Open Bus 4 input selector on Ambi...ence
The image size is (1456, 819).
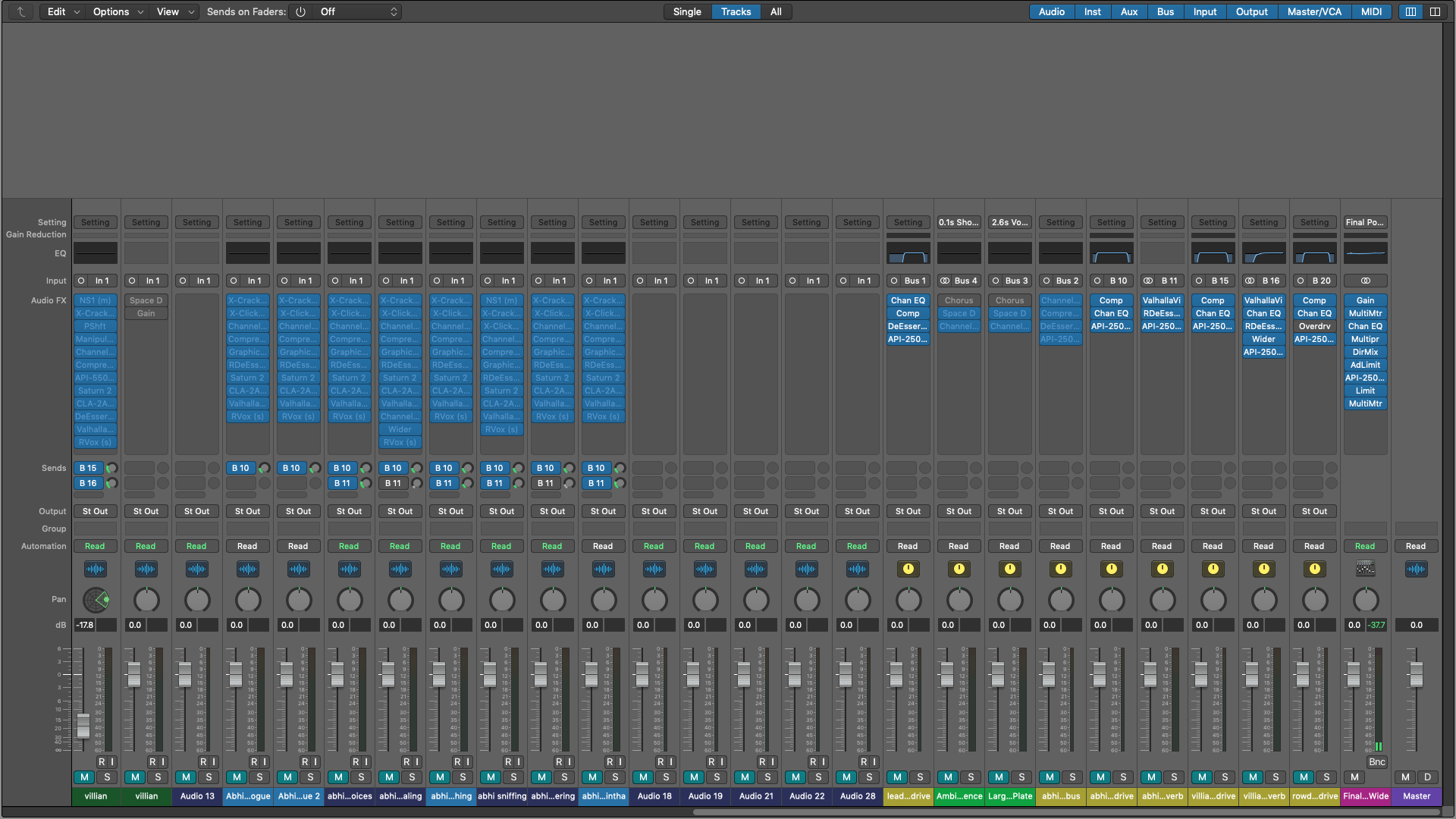(x=966, y=281)
